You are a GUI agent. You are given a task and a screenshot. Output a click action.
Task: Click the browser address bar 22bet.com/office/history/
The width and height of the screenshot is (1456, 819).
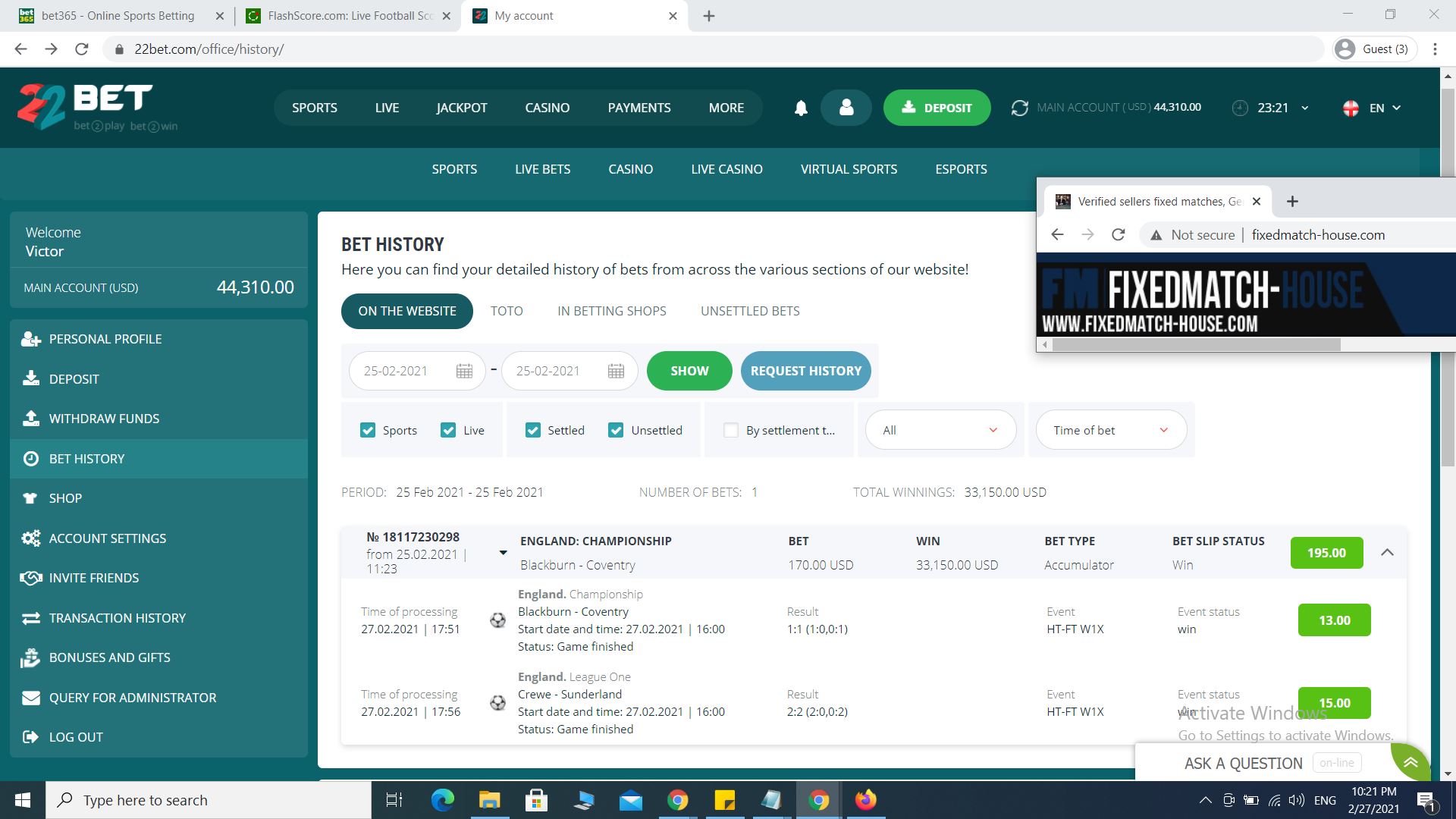[713, 49]
